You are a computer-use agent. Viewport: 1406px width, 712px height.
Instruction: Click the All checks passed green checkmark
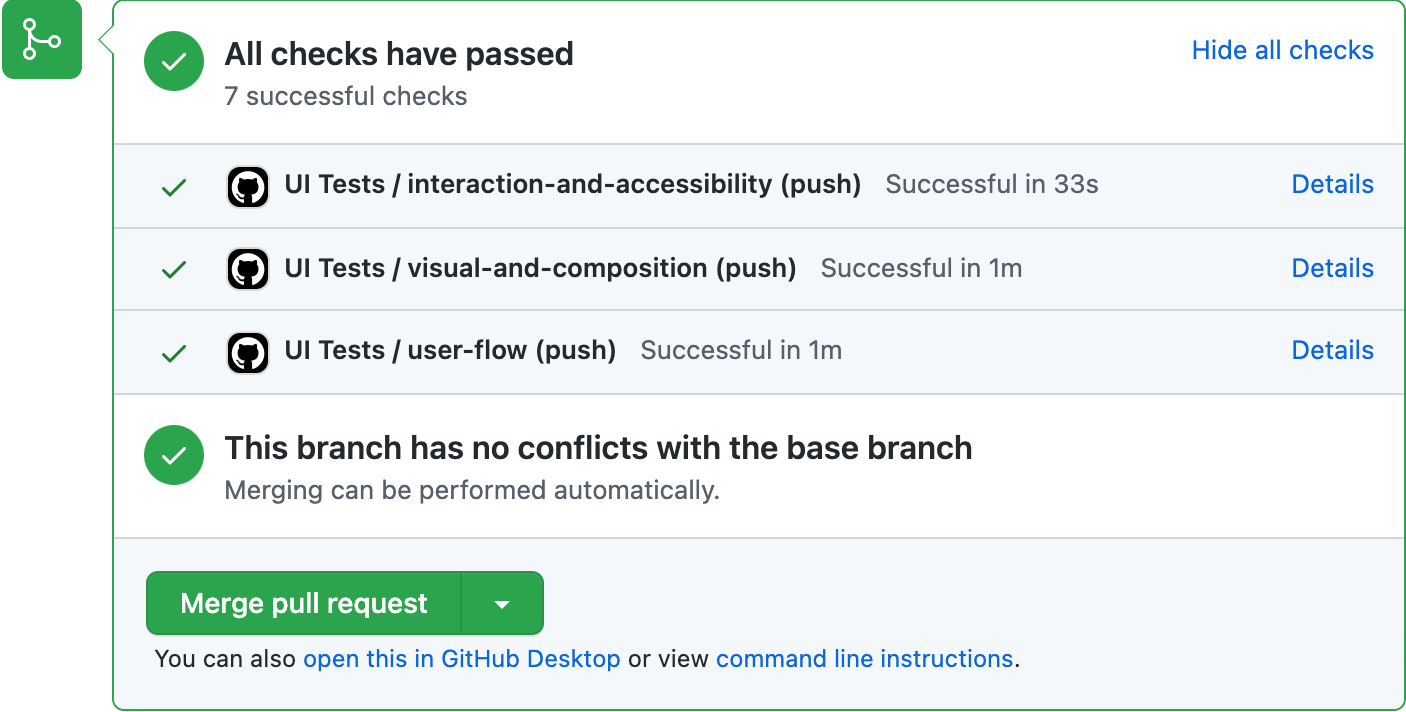pos(174,62)
